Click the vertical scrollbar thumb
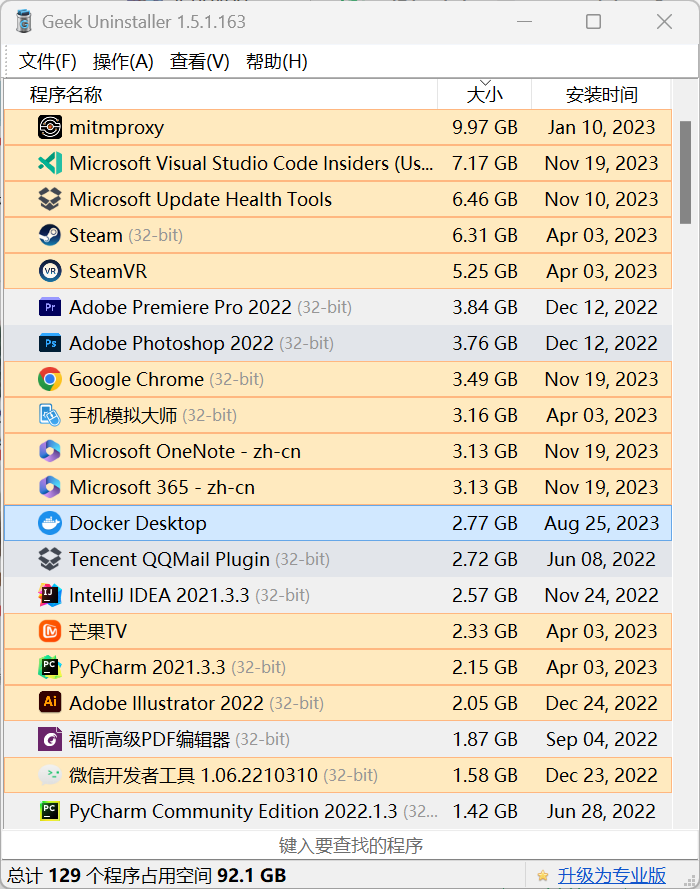The image size is (700, 889). (685, 172)
